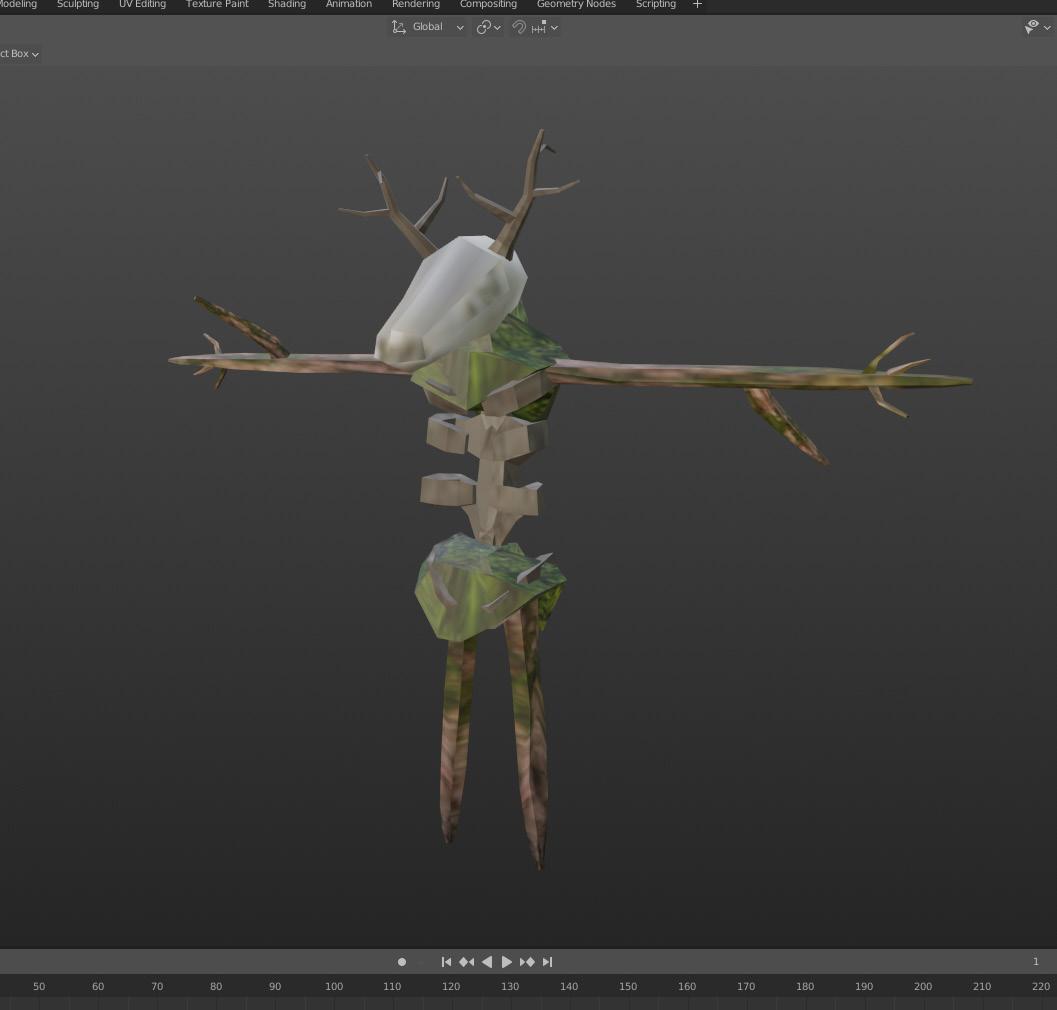Click frame 150 on the timeline ruler
This screenshot has height=1010, width=1057.
(628, 987)
